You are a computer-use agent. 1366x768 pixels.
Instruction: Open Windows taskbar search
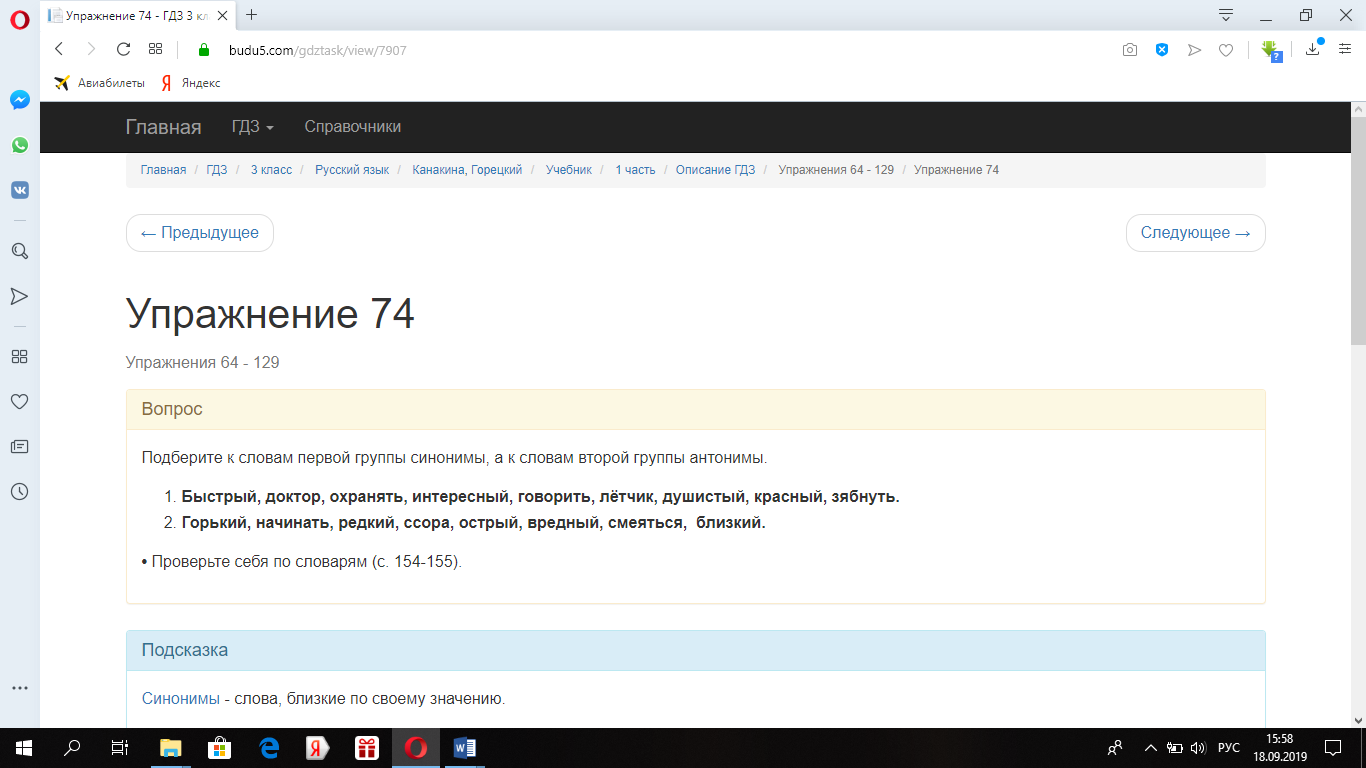(72, 748)
